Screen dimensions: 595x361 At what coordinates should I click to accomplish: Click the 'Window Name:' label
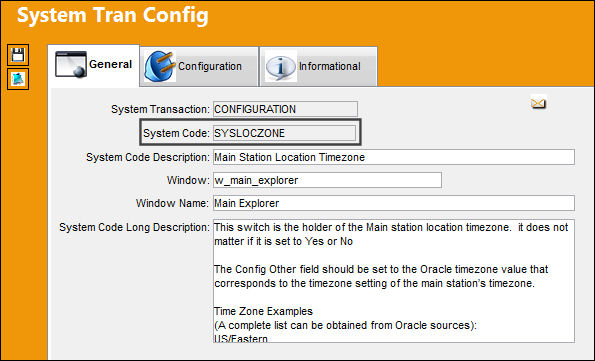pos(172,203)
